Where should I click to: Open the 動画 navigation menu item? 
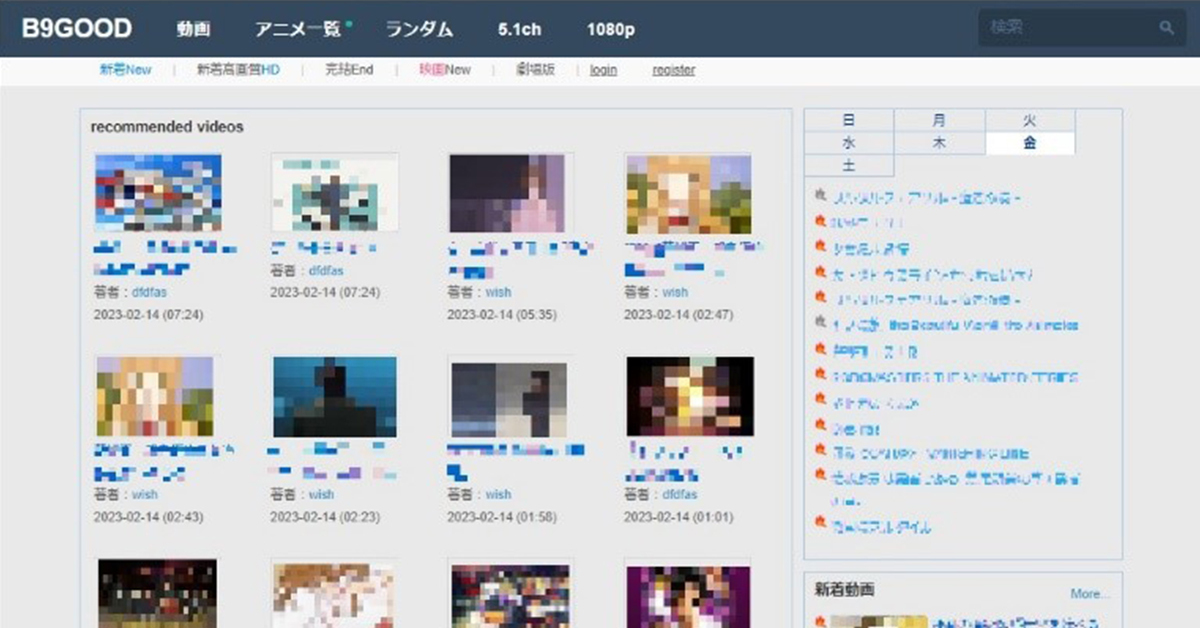tap(193, 29)
